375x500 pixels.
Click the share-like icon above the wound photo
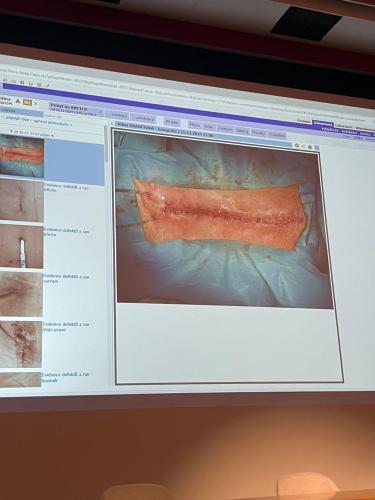(304, 146)
